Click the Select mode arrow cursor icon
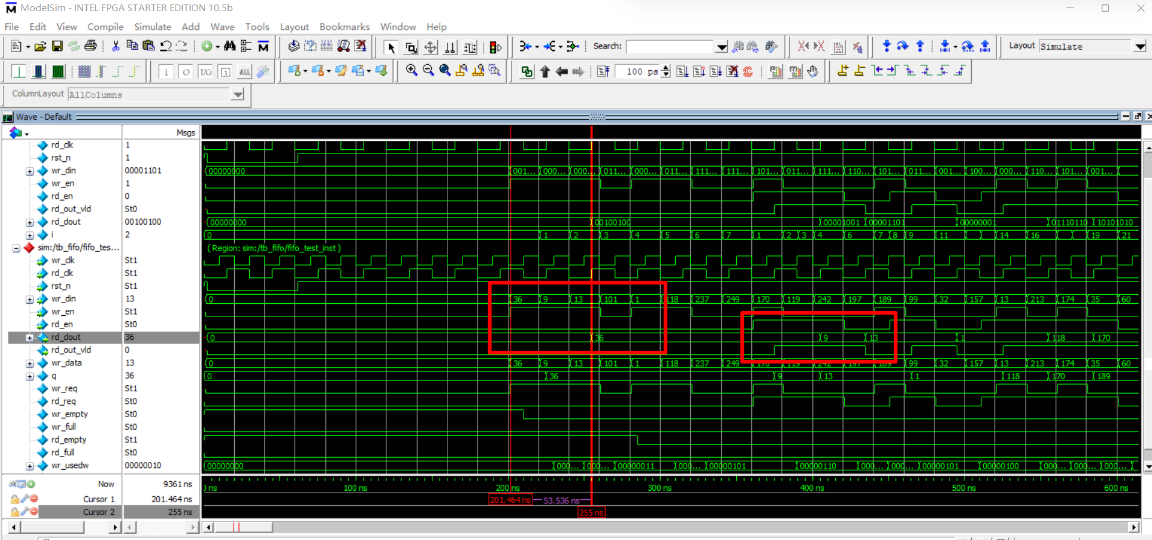Image resolution: width=1152 pixels, height=540 pixels. click(x=392, y=47)
